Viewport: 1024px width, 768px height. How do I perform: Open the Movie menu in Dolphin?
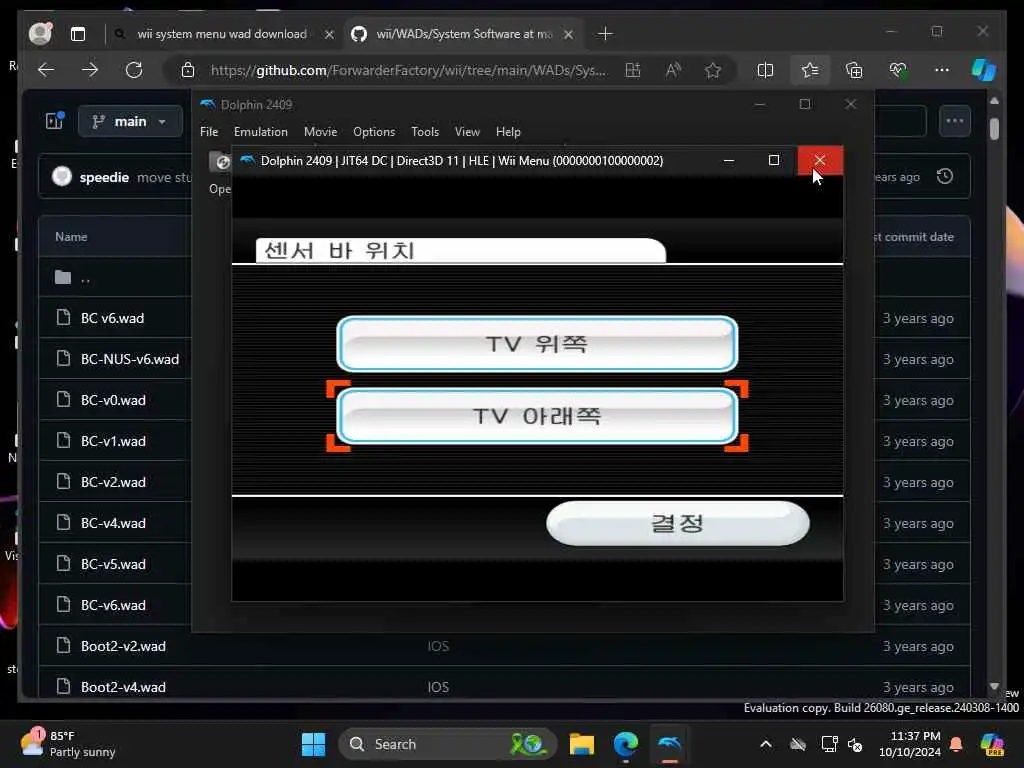[320, 132]
